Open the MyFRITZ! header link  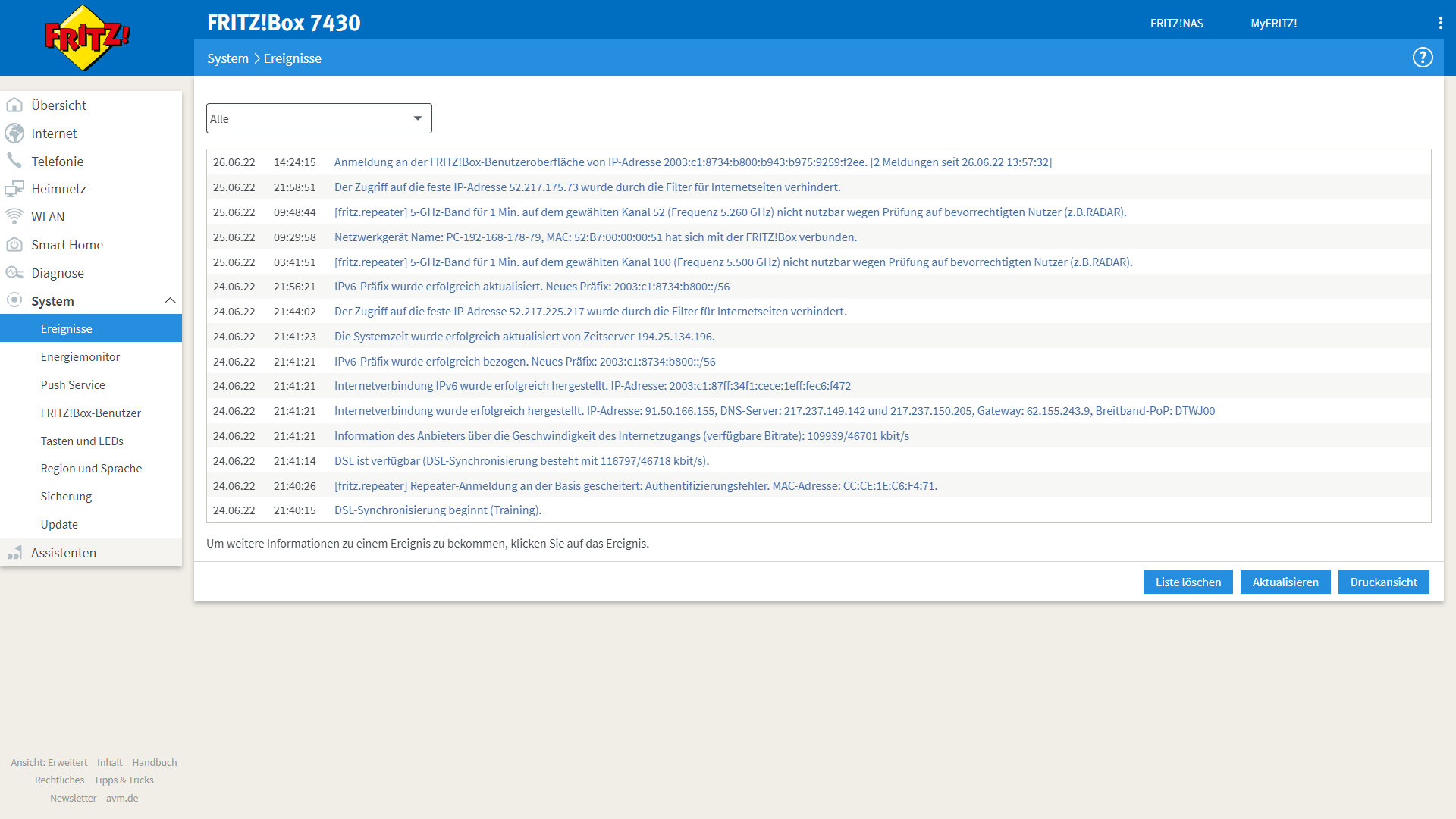[x=1273, y=24]
